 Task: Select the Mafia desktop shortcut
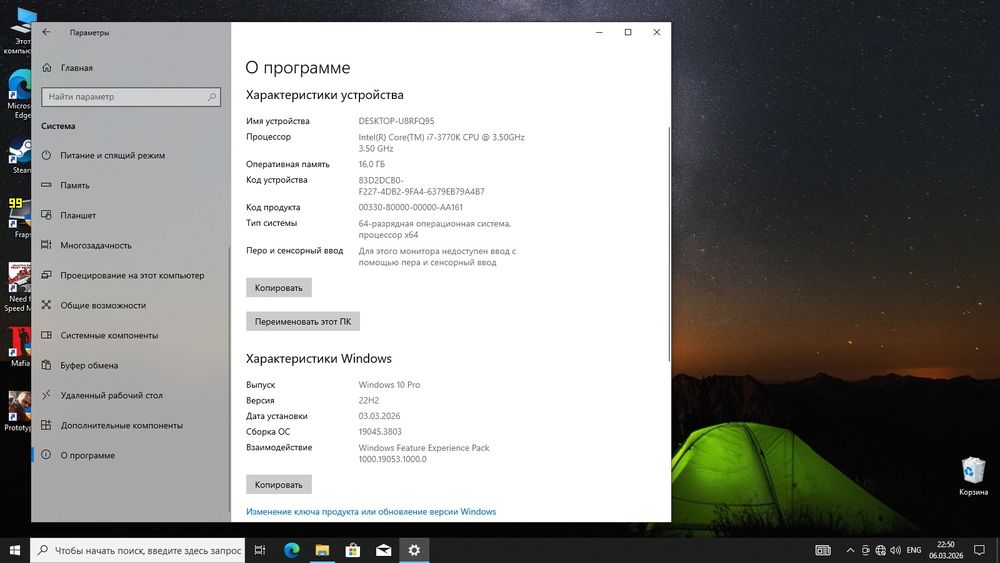tap(19, 347)
